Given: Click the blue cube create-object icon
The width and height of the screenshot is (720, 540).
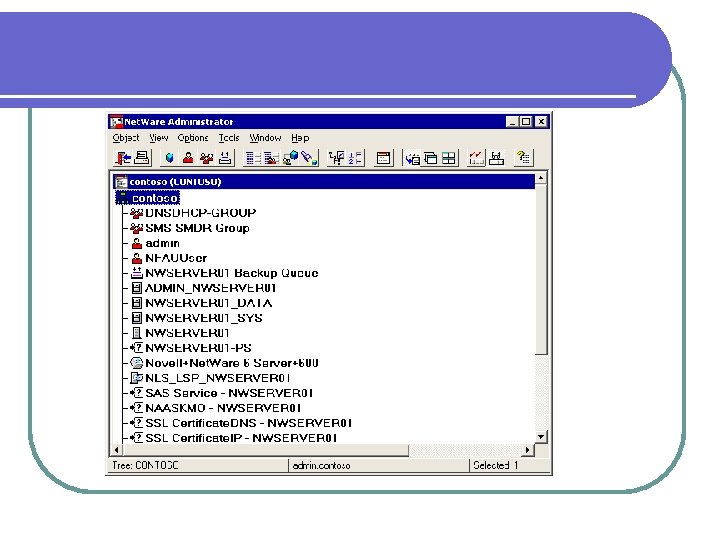Looking at the screenshot, I should 169,158.
